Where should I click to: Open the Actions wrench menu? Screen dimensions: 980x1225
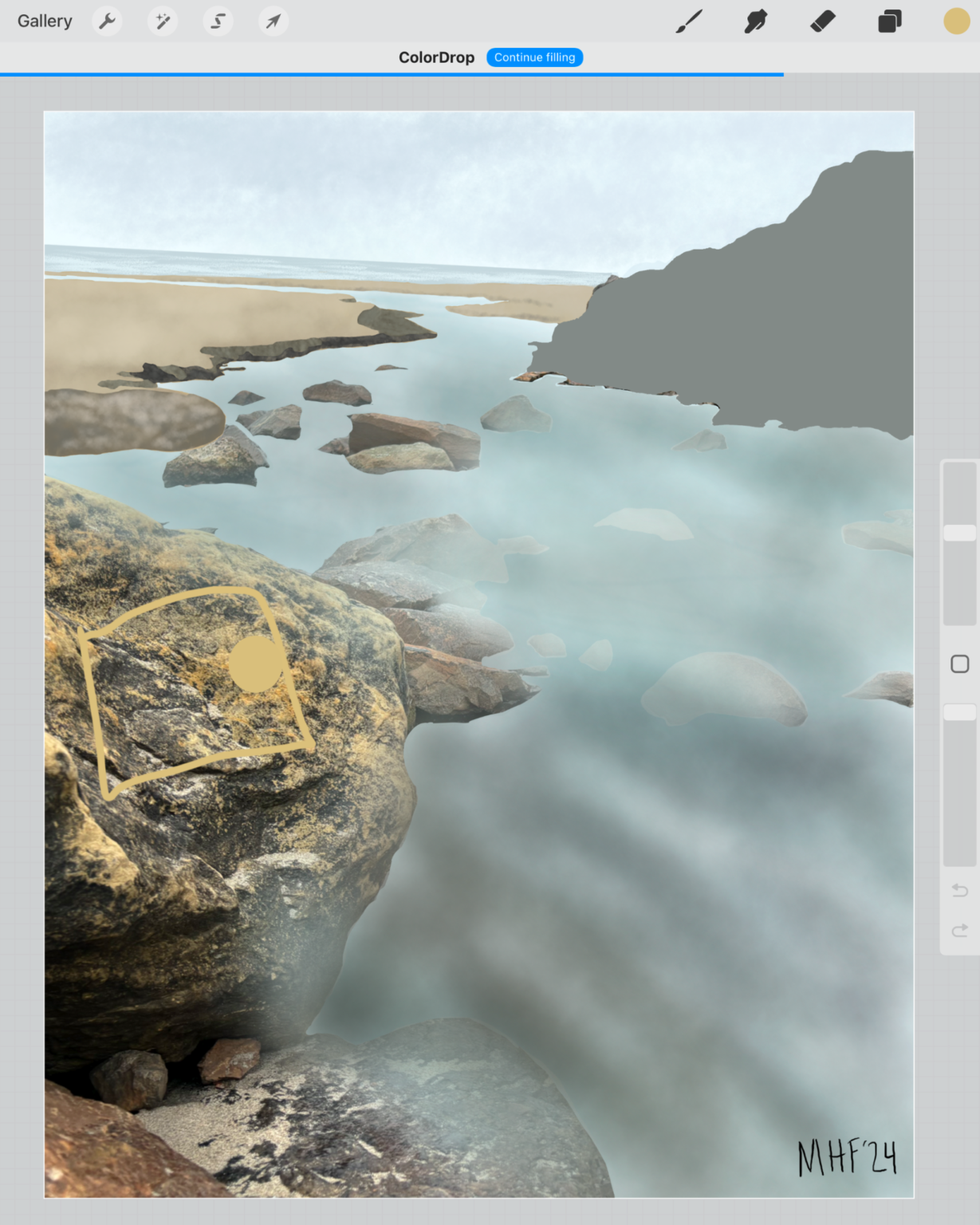coord(107,21)
